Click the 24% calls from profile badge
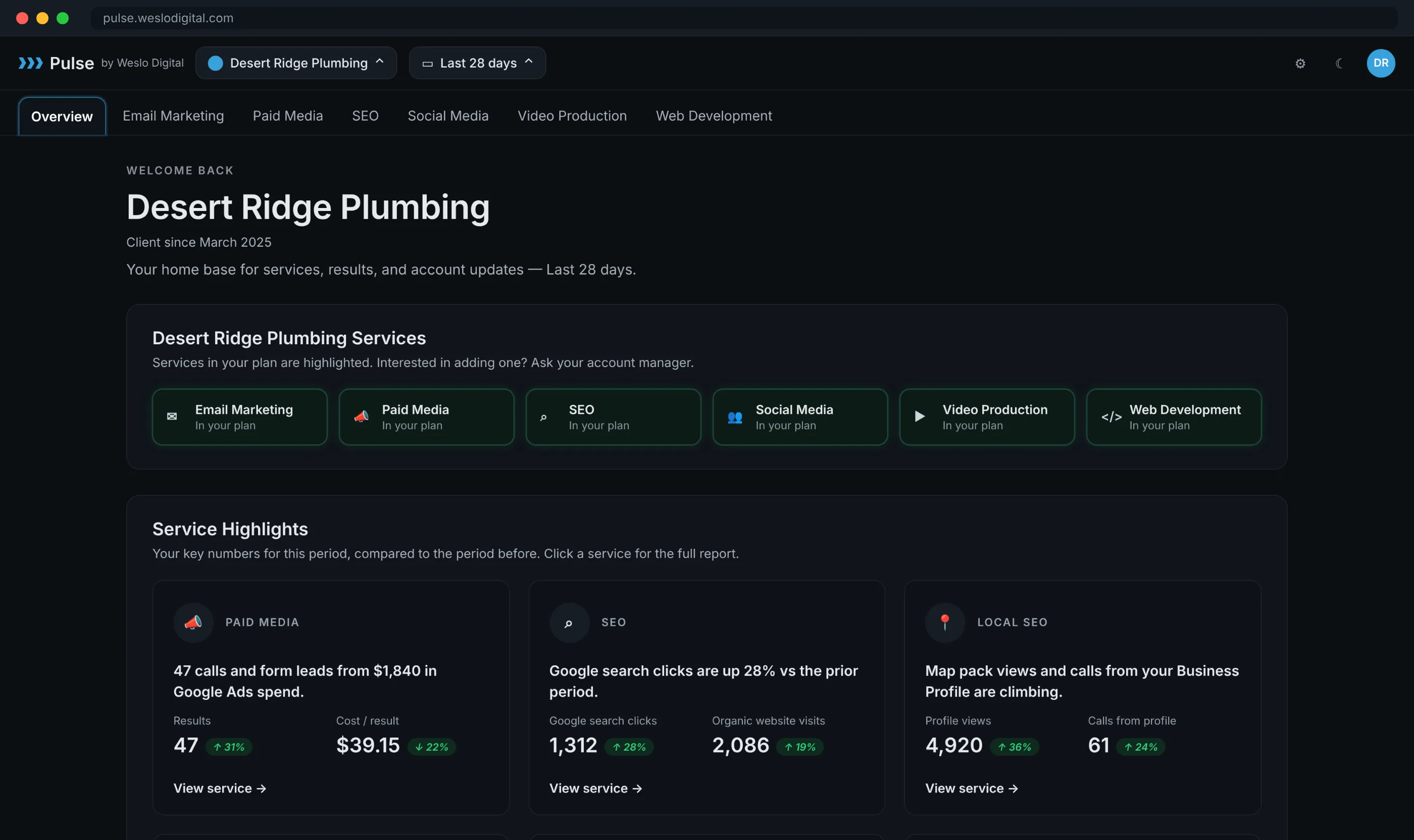 1140,747
